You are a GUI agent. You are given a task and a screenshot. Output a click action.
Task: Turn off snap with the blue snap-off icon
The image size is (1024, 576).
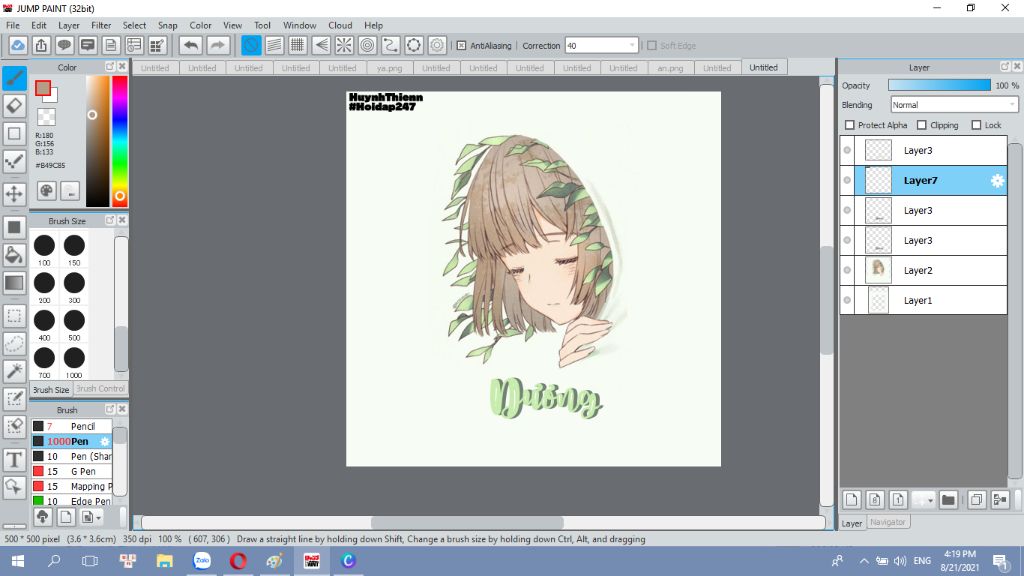point(251,46)
